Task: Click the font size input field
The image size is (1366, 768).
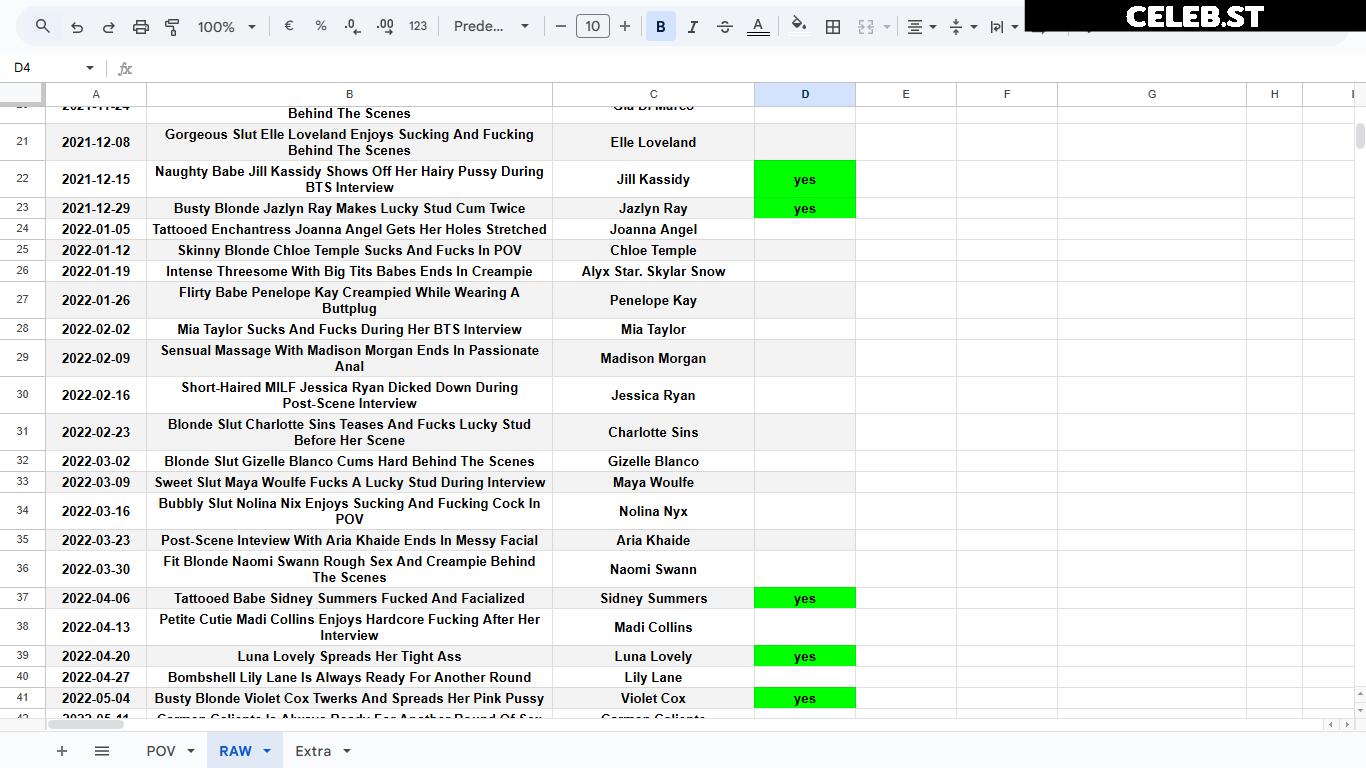Action: point(593,27)
